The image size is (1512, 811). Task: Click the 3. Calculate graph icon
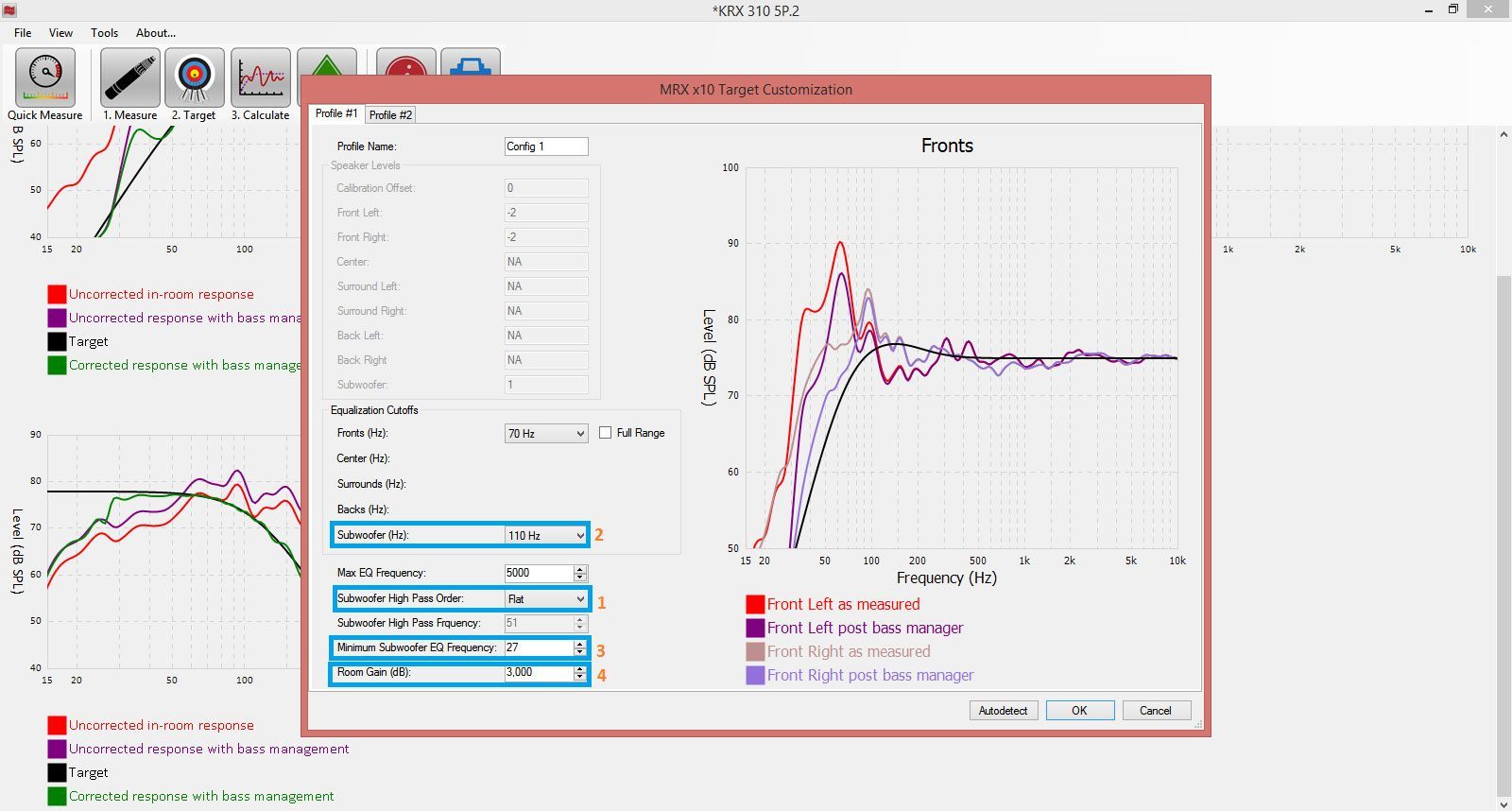point(261,78)
